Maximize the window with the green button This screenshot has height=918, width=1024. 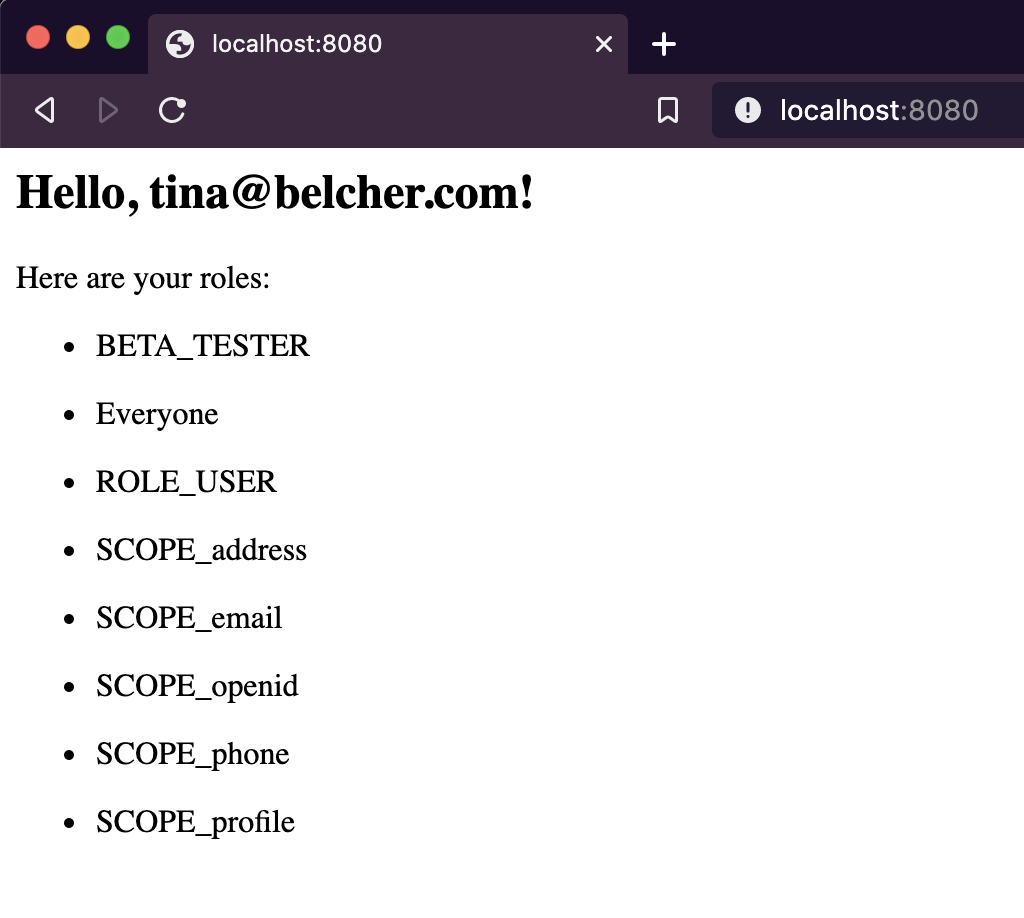[x=118, y=38]
